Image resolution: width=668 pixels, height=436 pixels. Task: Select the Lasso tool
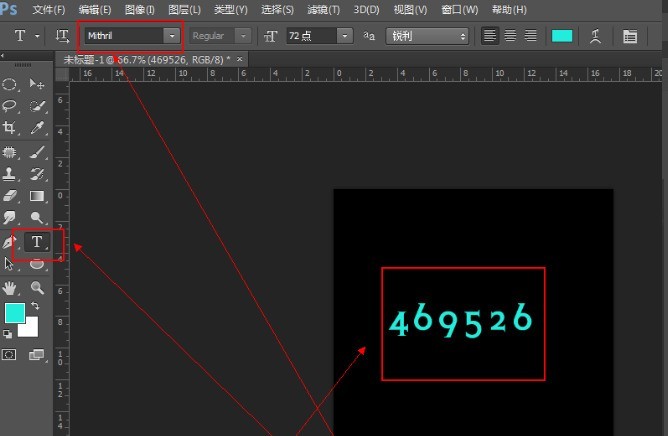pos(9,105)
